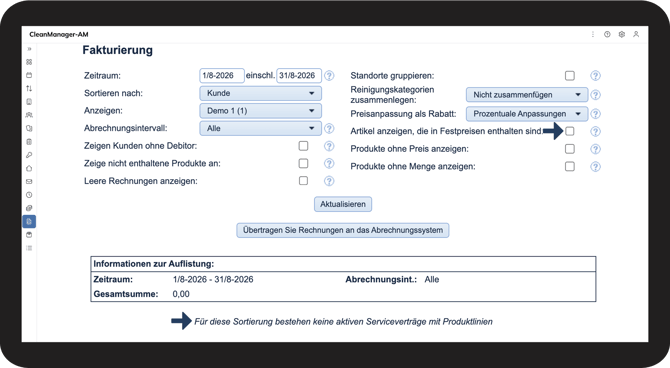The width and height of the screenshot is (670, 368).
Task: Open the user profile icon in top bar
Action: coord(636,34)
